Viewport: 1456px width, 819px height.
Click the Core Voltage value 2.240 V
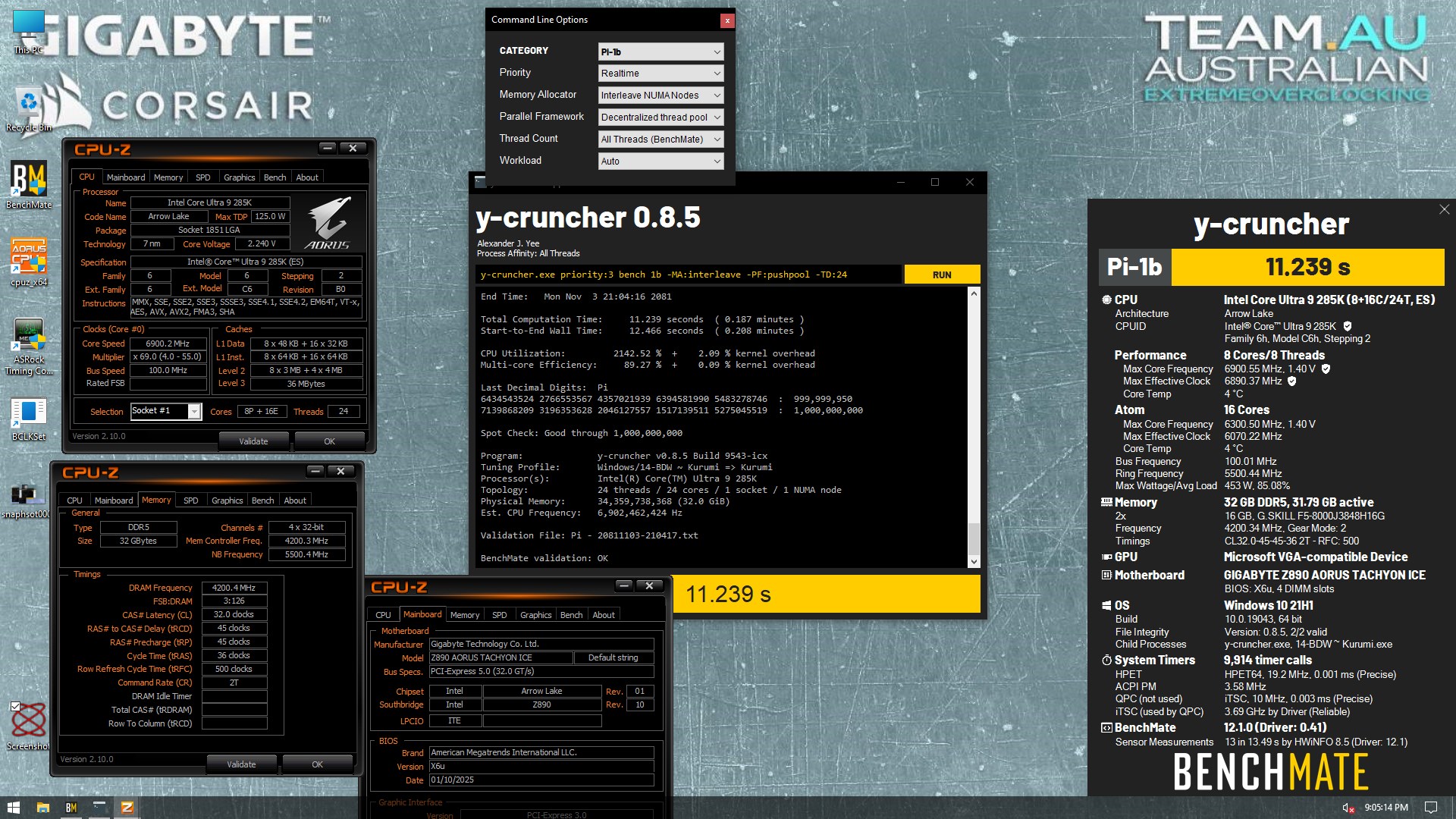tap(262, 244)
